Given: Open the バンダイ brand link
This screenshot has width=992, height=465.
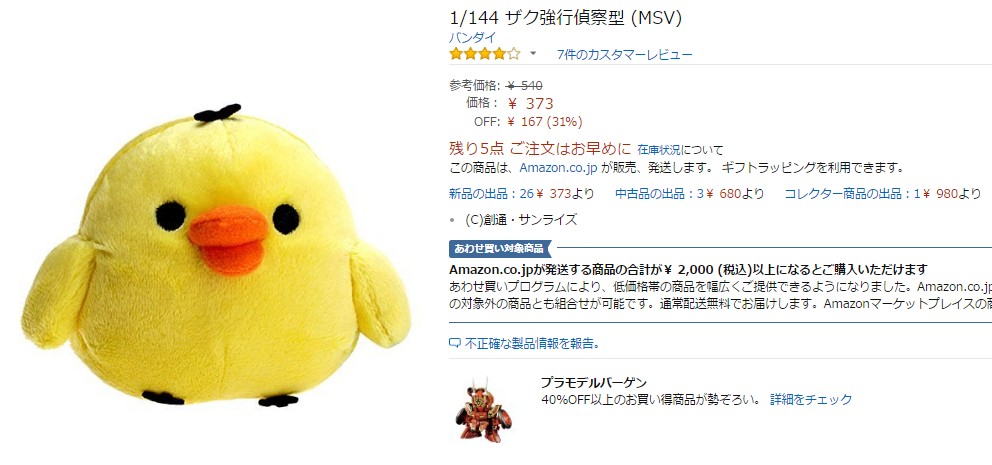Looking at the screenshot, I should tap(473, 37).
